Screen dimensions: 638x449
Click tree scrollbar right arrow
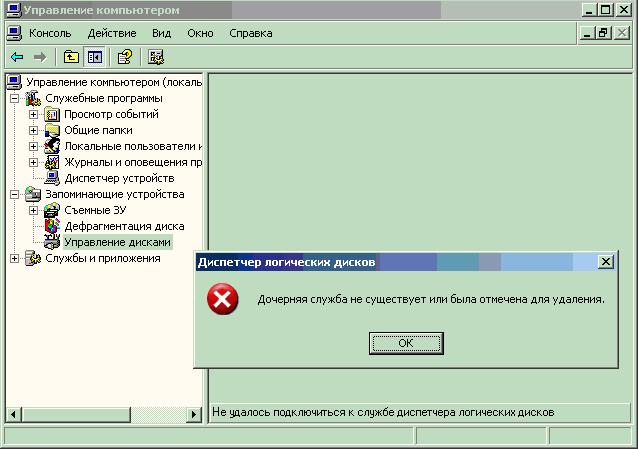194,414
